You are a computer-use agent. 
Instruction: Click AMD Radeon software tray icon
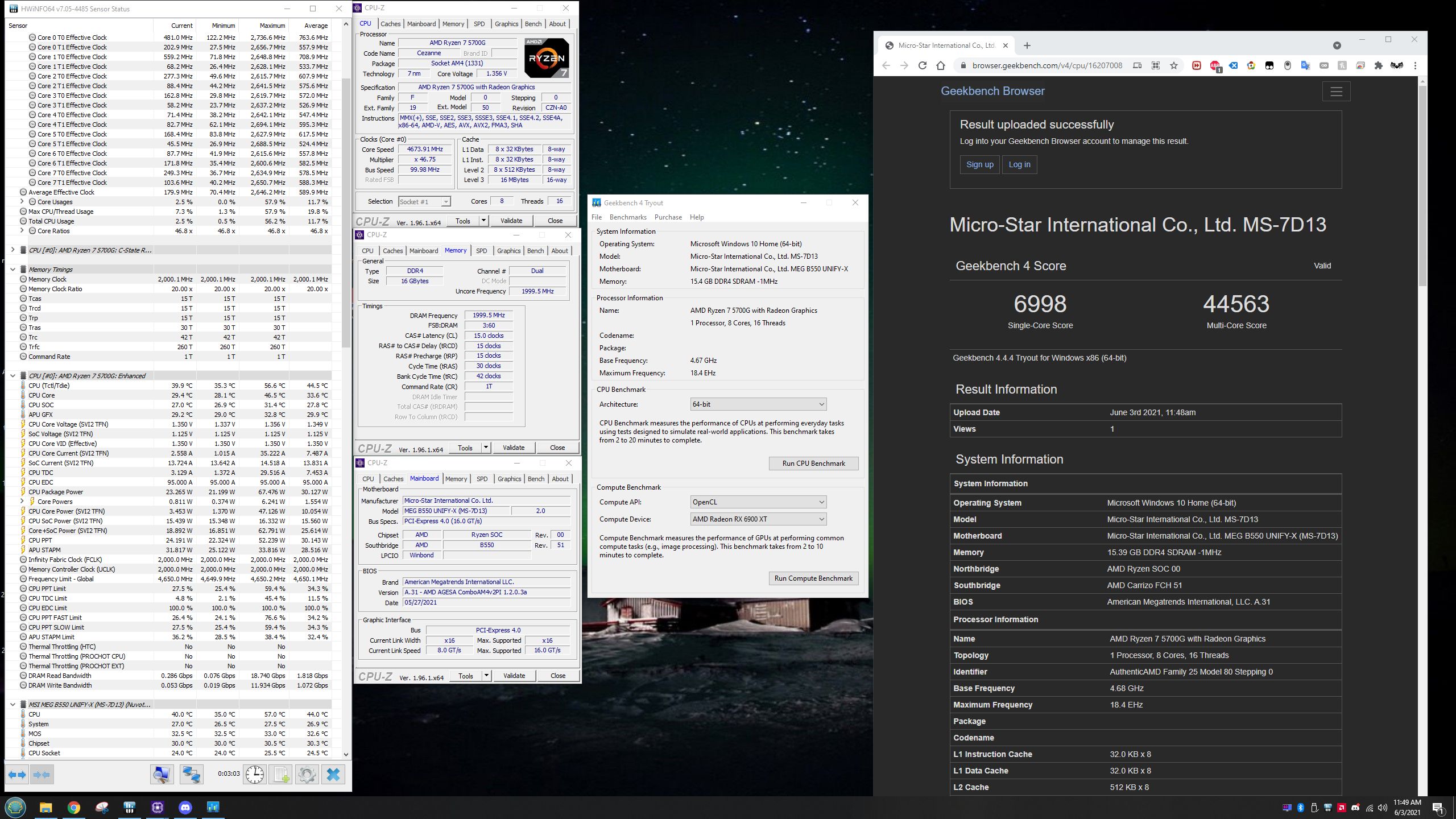(1342, 808)
